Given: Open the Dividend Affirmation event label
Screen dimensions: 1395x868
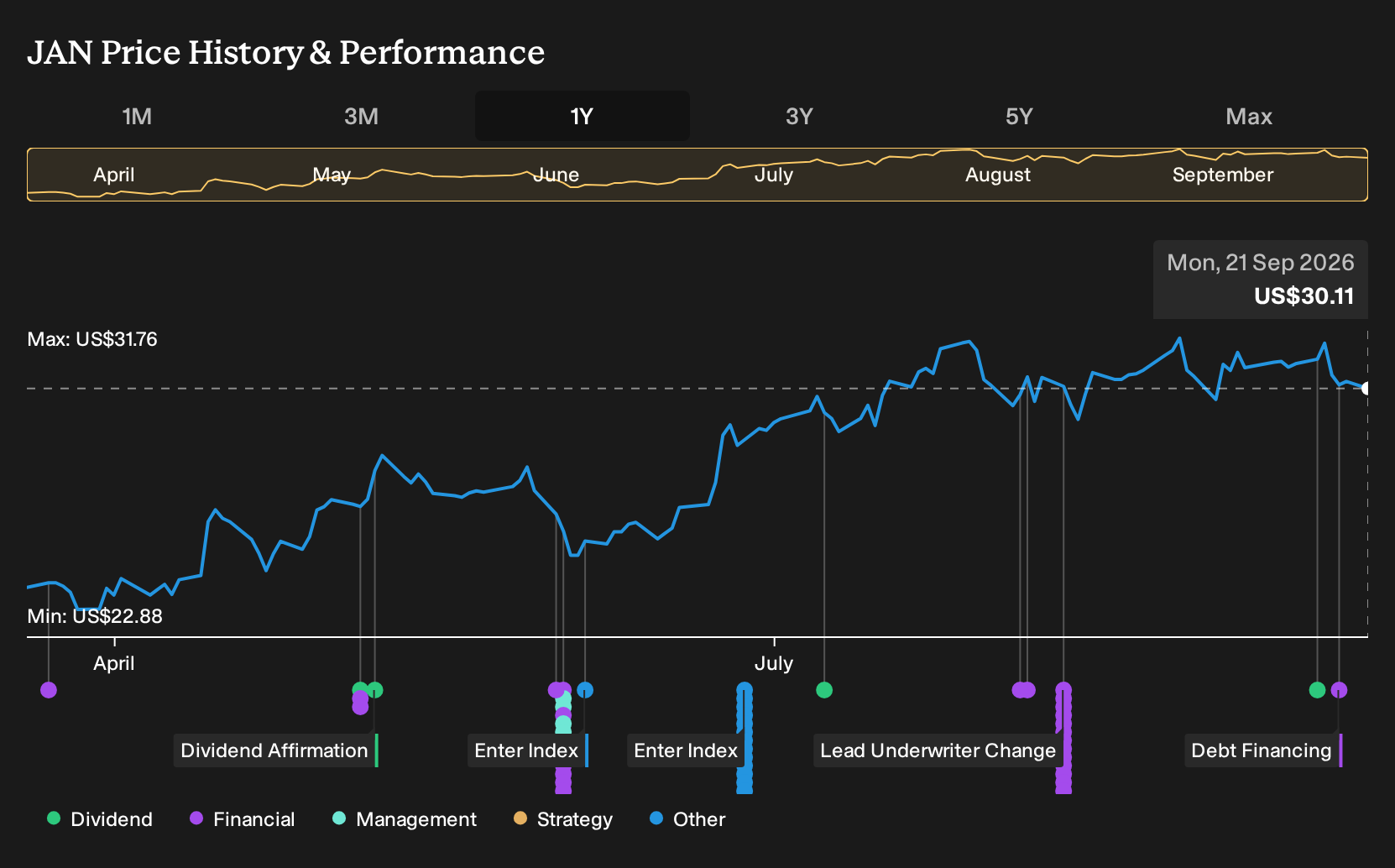Looking at the screenshot, I should [274, 750].
